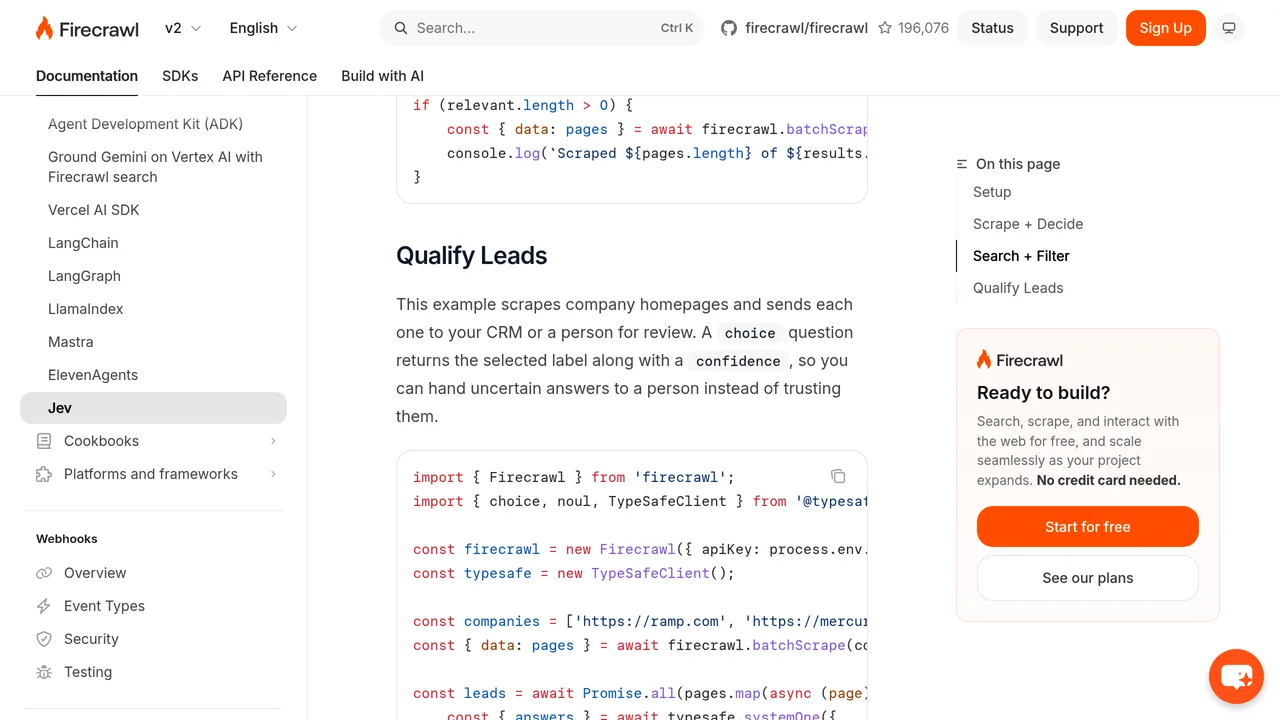Click the Testing bug icon

[44, 672]
